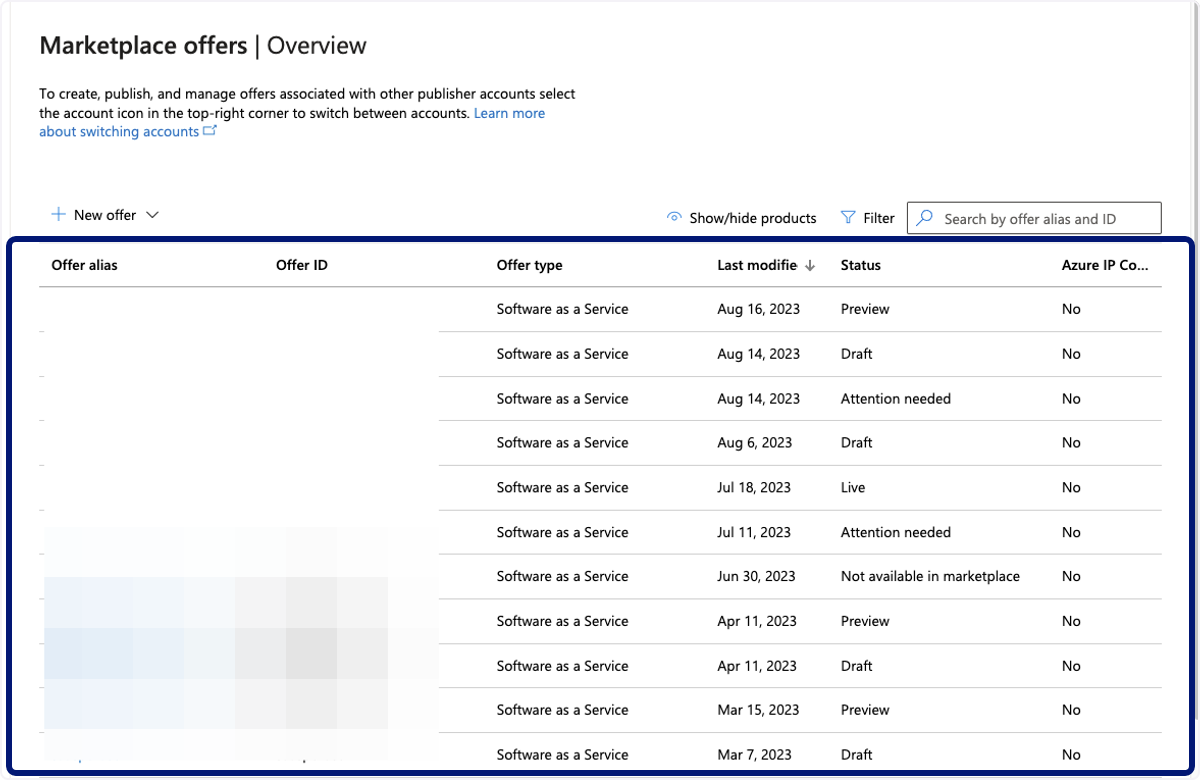Focus the Search by offer alias and ID field
Screen dimensions: 1200x780
coord(1034,218)
